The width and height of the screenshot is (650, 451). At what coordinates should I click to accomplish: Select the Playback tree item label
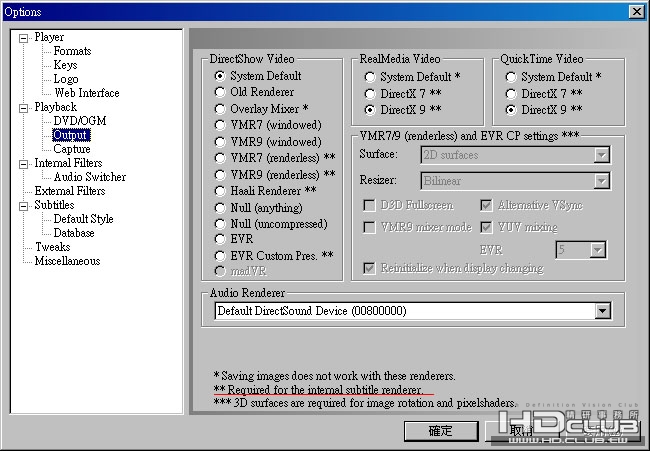tap(56, 107)
